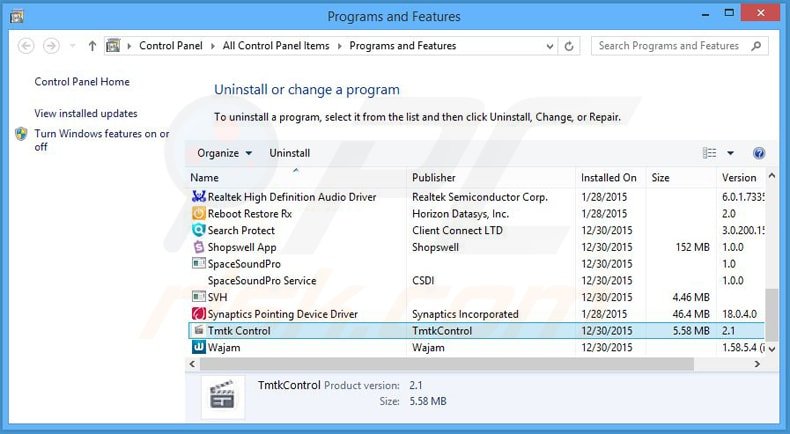Click the search magnifier icon
Image resolution: width=790 pixels, height=434 pixels.
pos(756,46)
